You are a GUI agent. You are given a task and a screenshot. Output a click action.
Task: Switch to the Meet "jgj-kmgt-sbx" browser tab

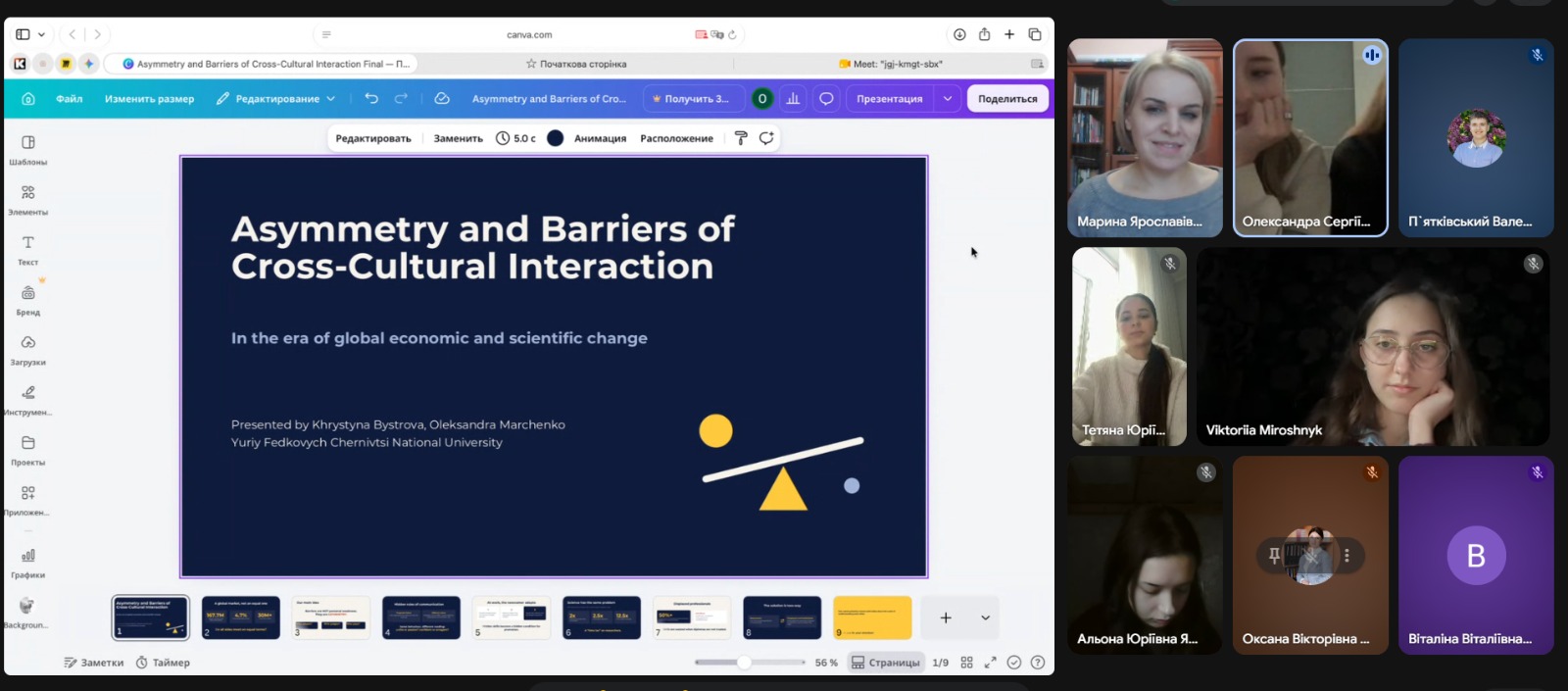[x=890, y=64]
